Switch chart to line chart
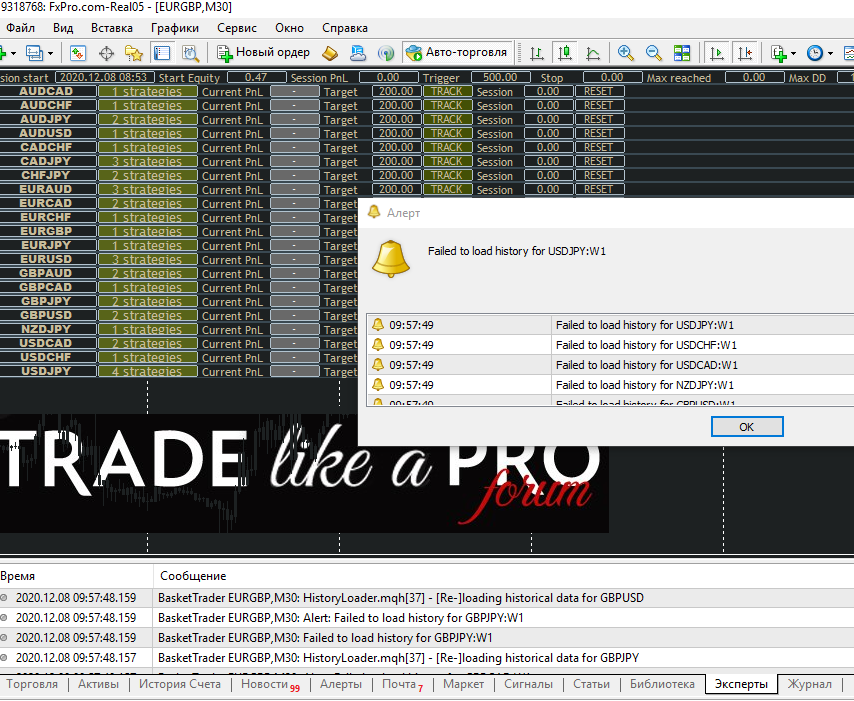 tap(593, 53)
